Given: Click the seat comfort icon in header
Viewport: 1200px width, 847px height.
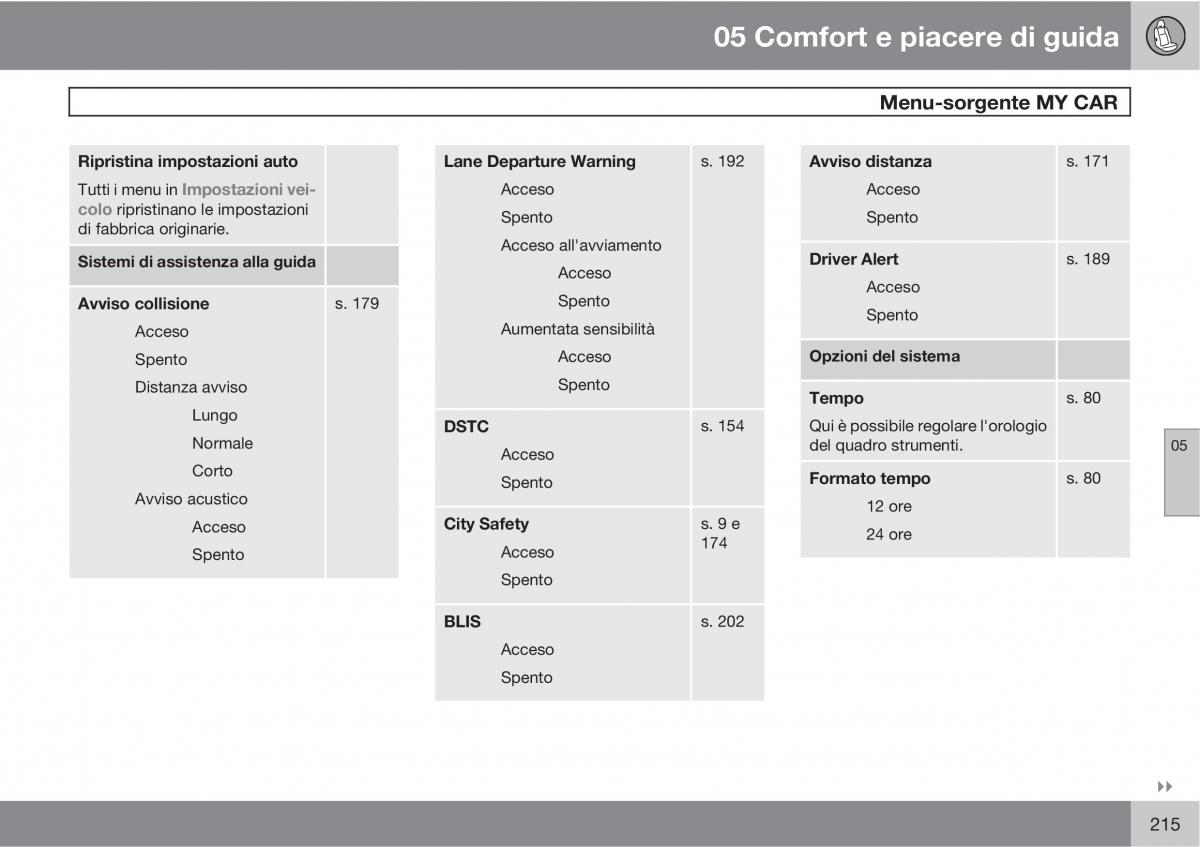Looking at the screenshot, I should pyautogui.click(x=1165, y=36).
